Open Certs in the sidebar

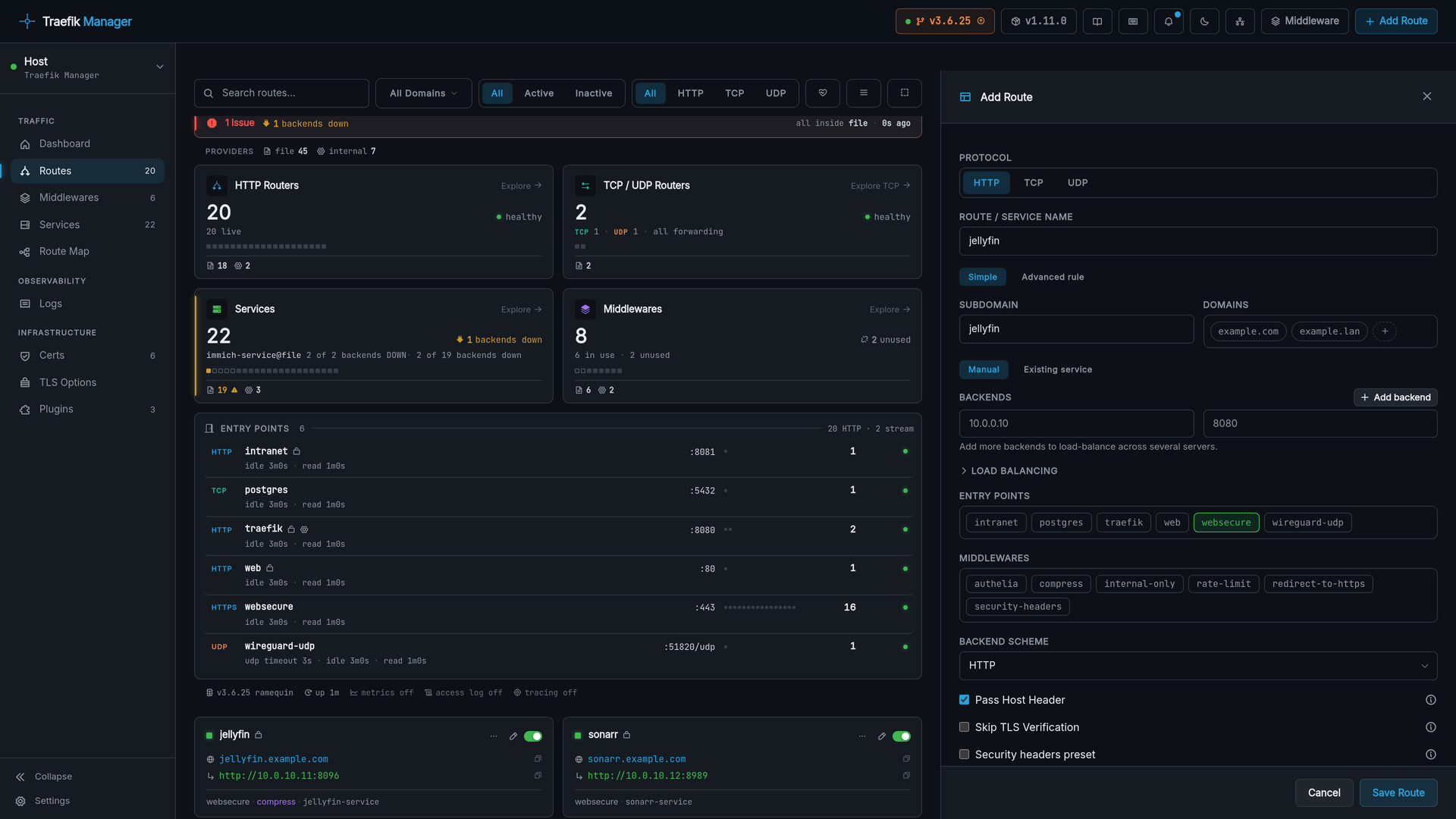point(88,356)
